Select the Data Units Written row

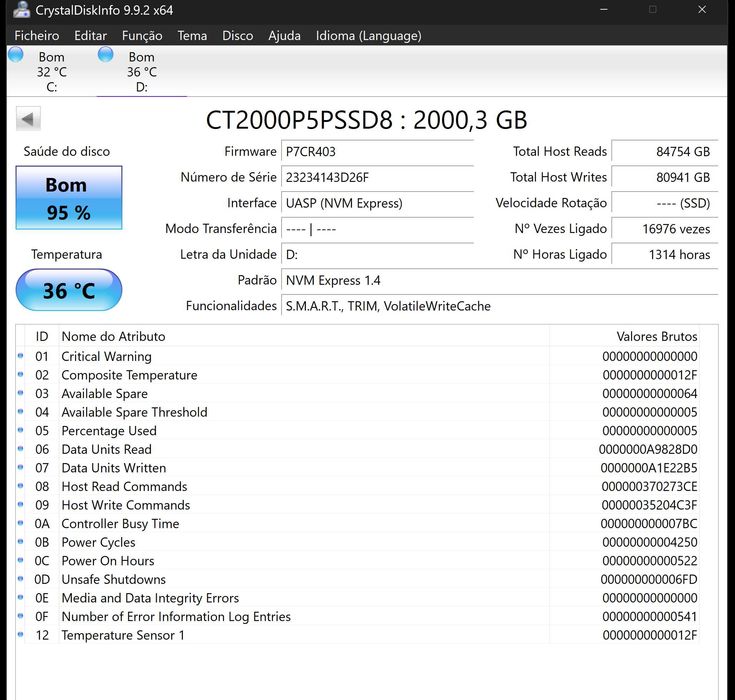pyautogui.click(x=358, y=468)
